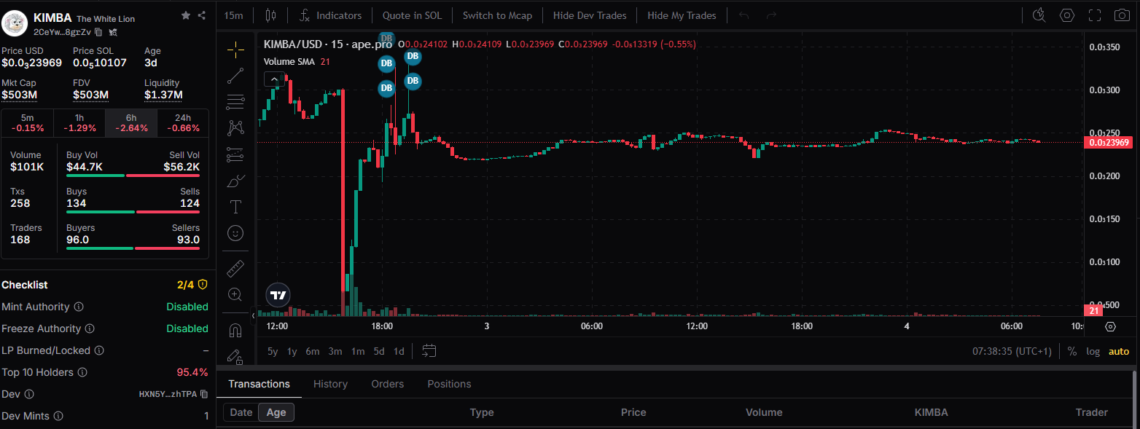Enter fullscreen chart mode
This screenshot has width=1140, height=429.
tap(1095, 15)
